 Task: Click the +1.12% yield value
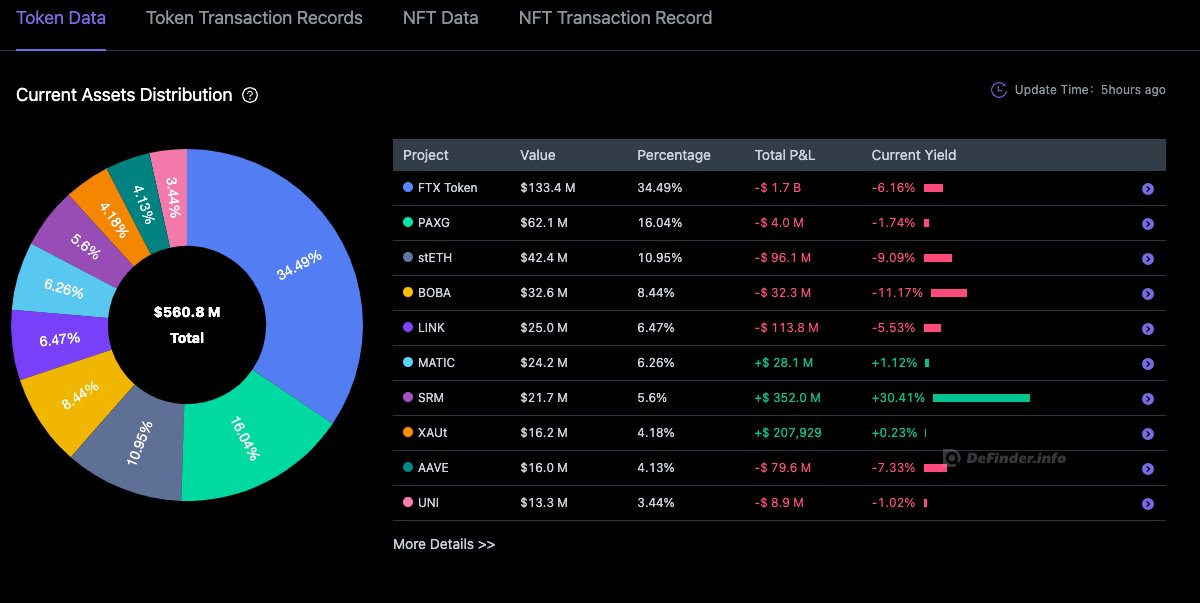coord(894,363)
